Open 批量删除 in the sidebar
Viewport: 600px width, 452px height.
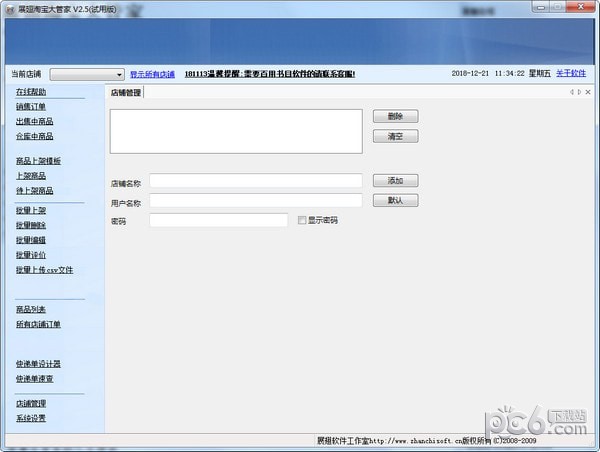tap(31, 225)
